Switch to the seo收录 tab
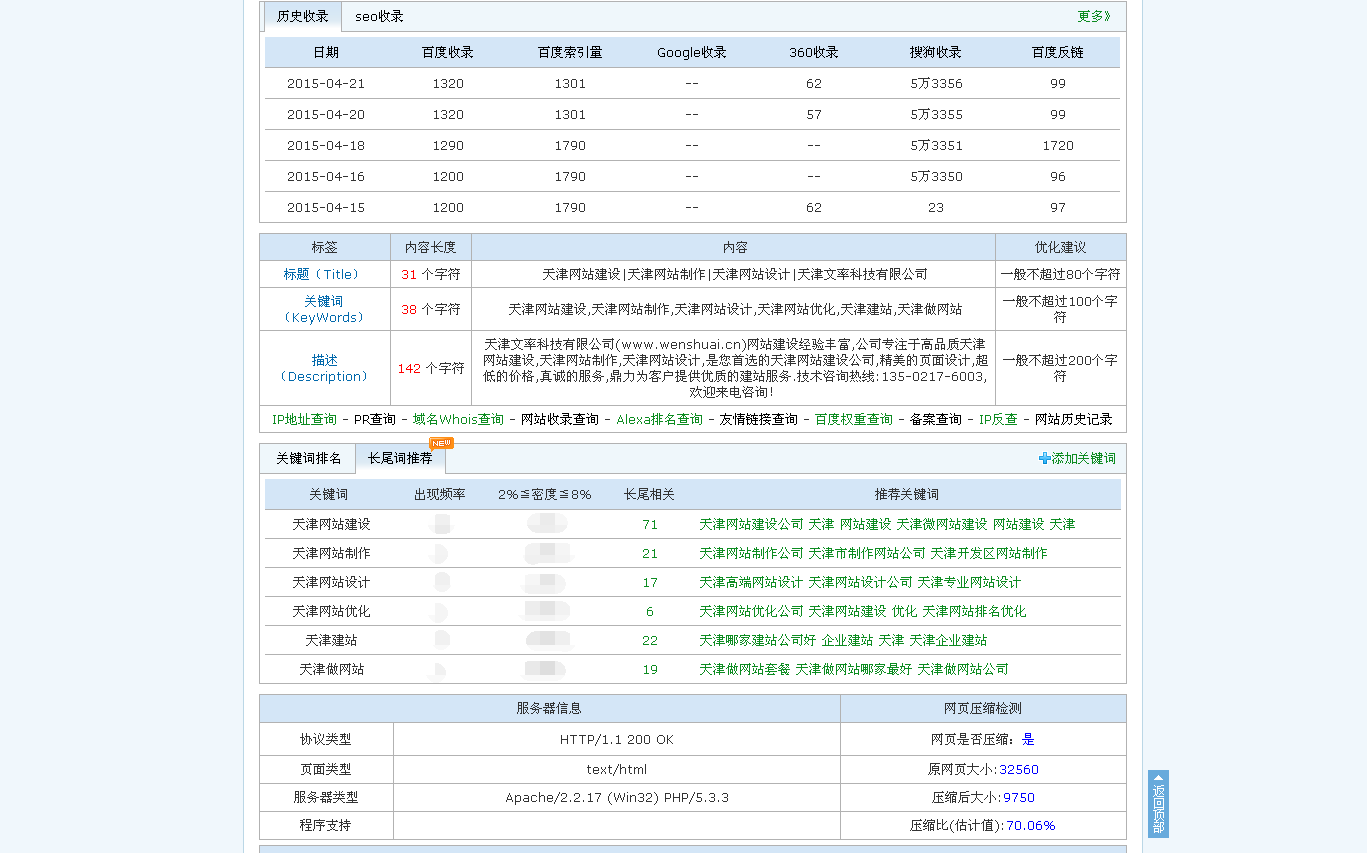The height and width of the screenshot is (853, 1367). (x=379, y=16)
